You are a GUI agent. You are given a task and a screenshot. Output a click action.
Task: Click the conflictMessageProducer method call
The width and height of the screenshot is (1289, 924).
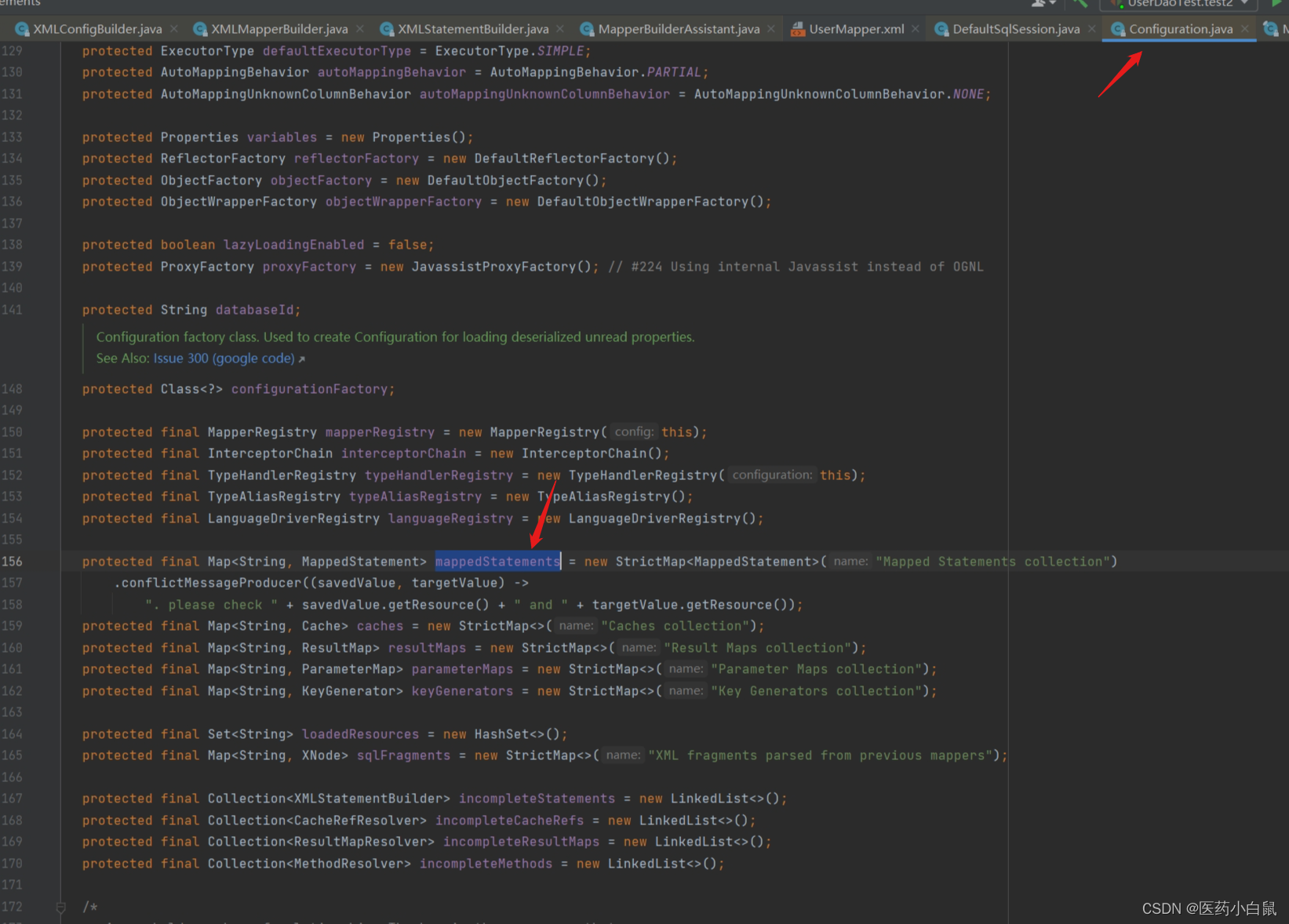click(x=211, y=583)
